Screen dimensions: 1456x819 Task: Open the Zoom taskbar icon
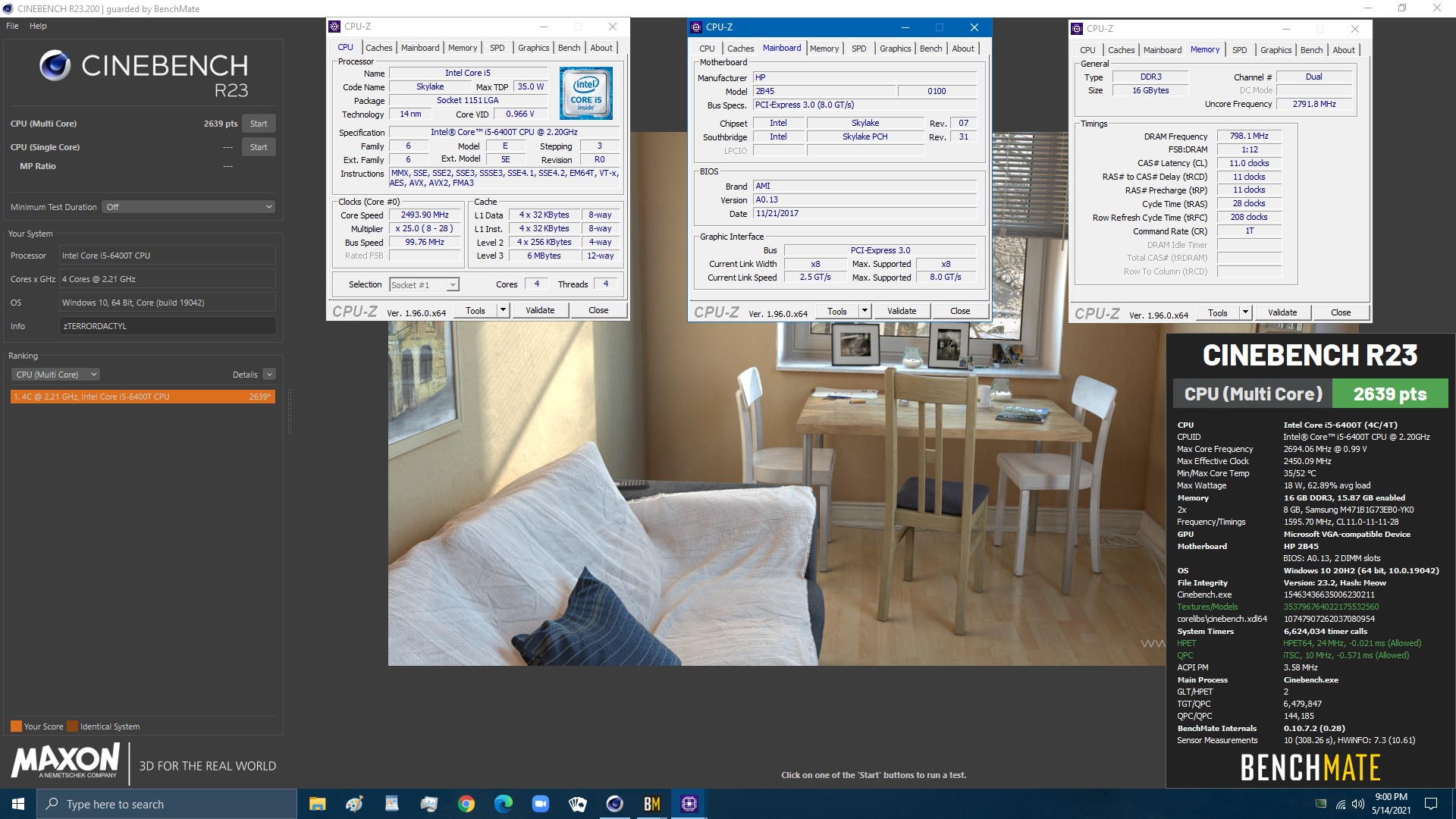coord(541,804)
